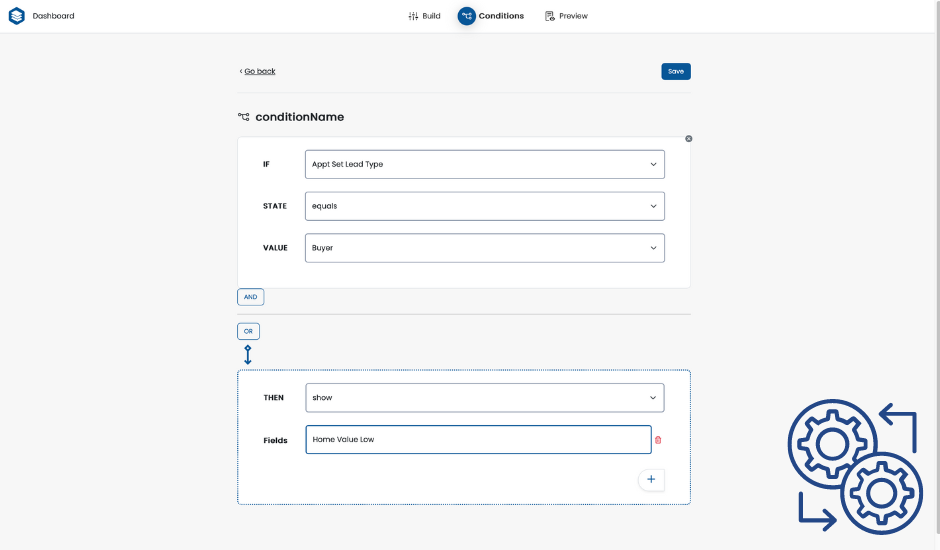The height and width of the screenshot is (550, 940).
Task: Open the Appt Set Lead Type dropdown
Action: point(484,164)
